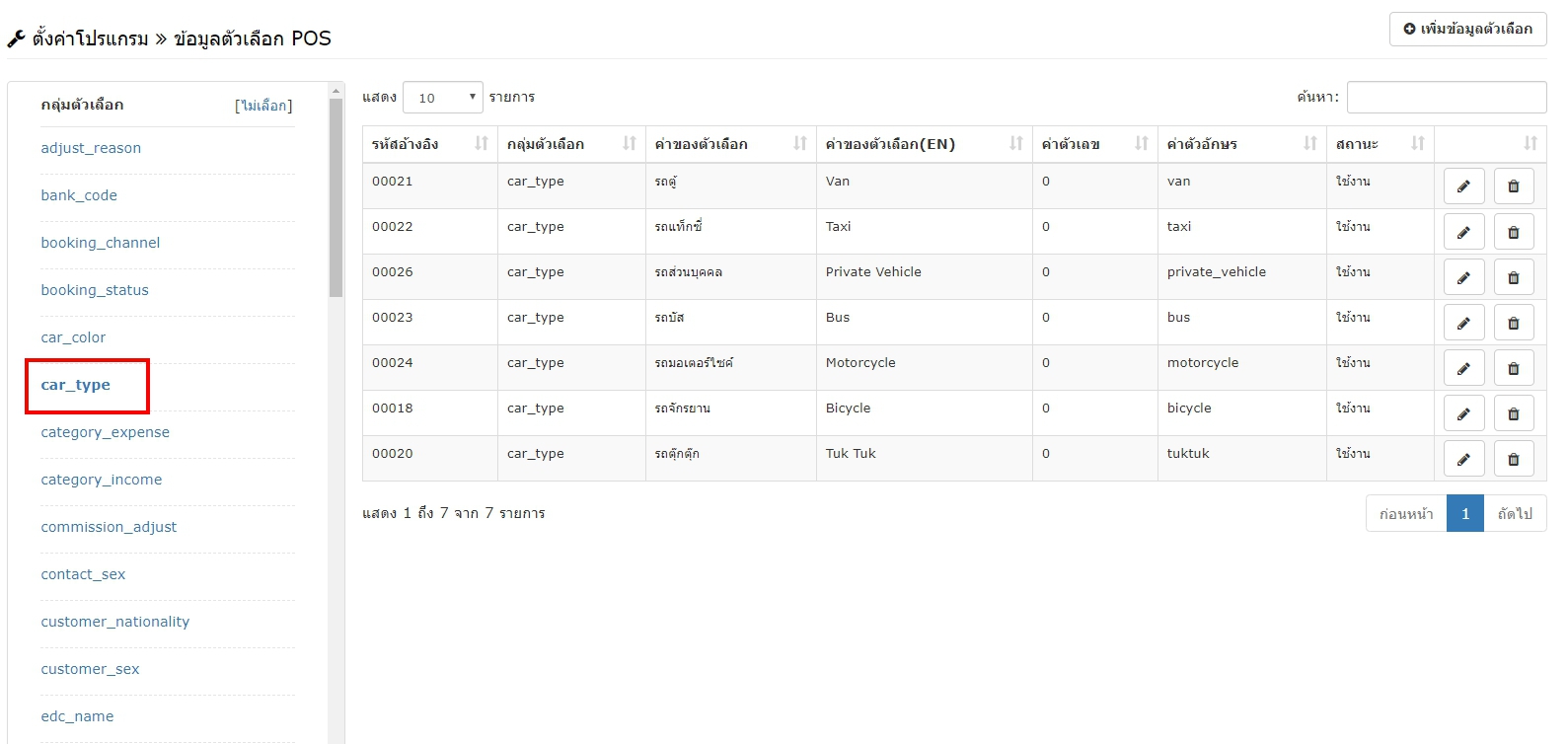Sort by the last unlabeled action column
1568x744 pixels.
1531,143
